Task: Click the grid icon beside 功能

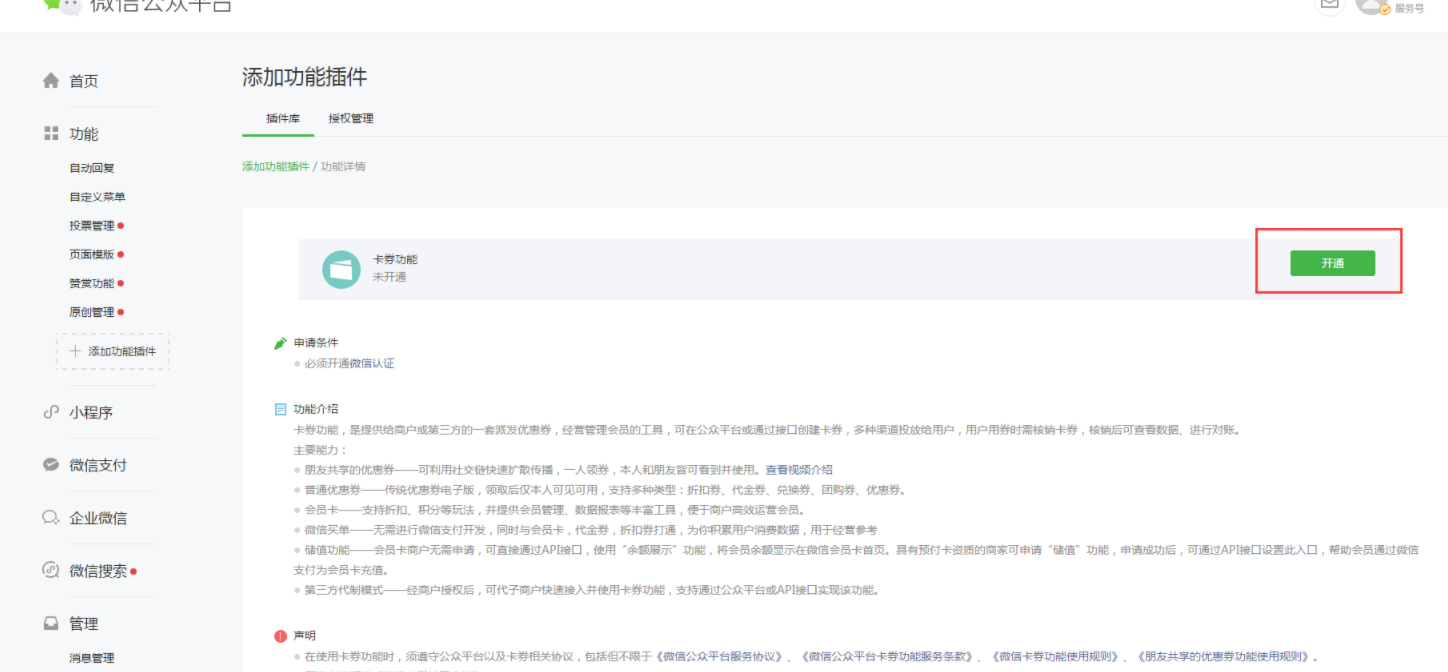Action: pyautogui.click(x=51, y=133)
